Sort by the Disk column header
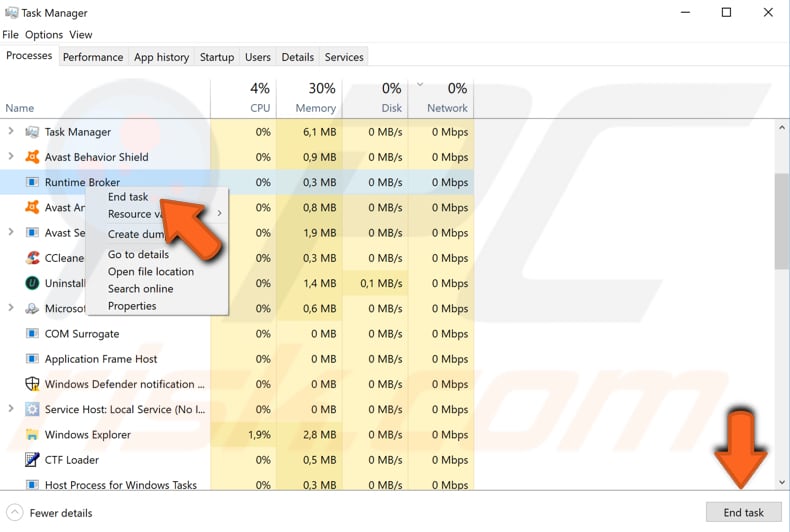790x532 pixels. [x=375, y=98]
